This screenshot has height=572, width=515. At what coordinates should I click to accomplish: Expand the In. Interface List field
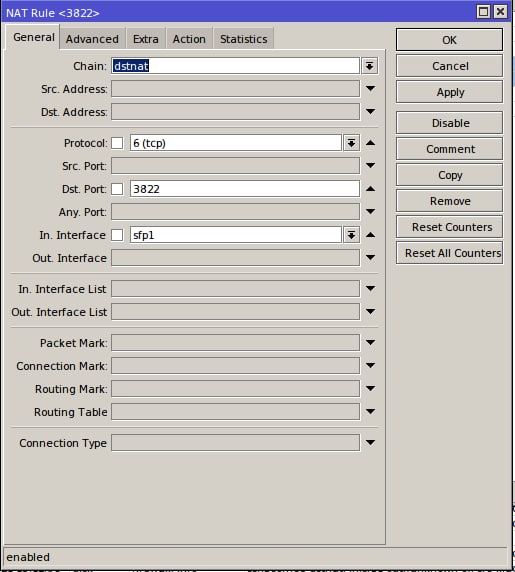[x=370, y=289]
